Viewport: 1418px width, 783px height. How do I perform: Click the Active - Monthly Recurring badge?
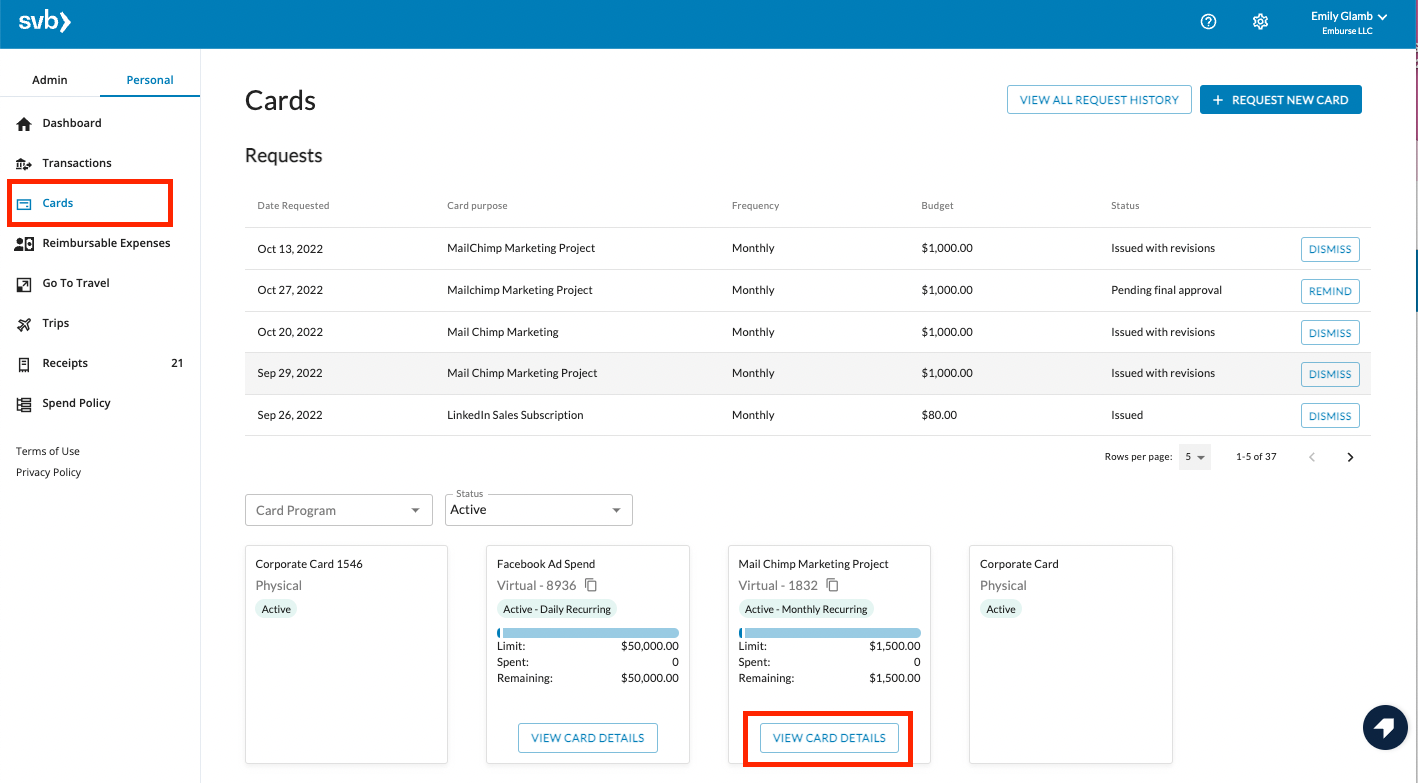(806, 609)
